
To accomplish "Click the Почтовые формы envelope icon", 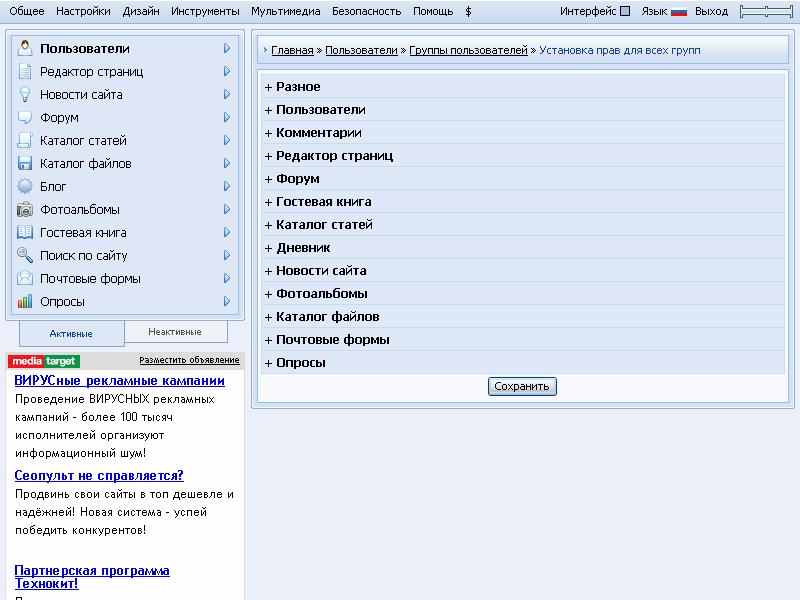I will pyautogui.click(x=24, y=278).
